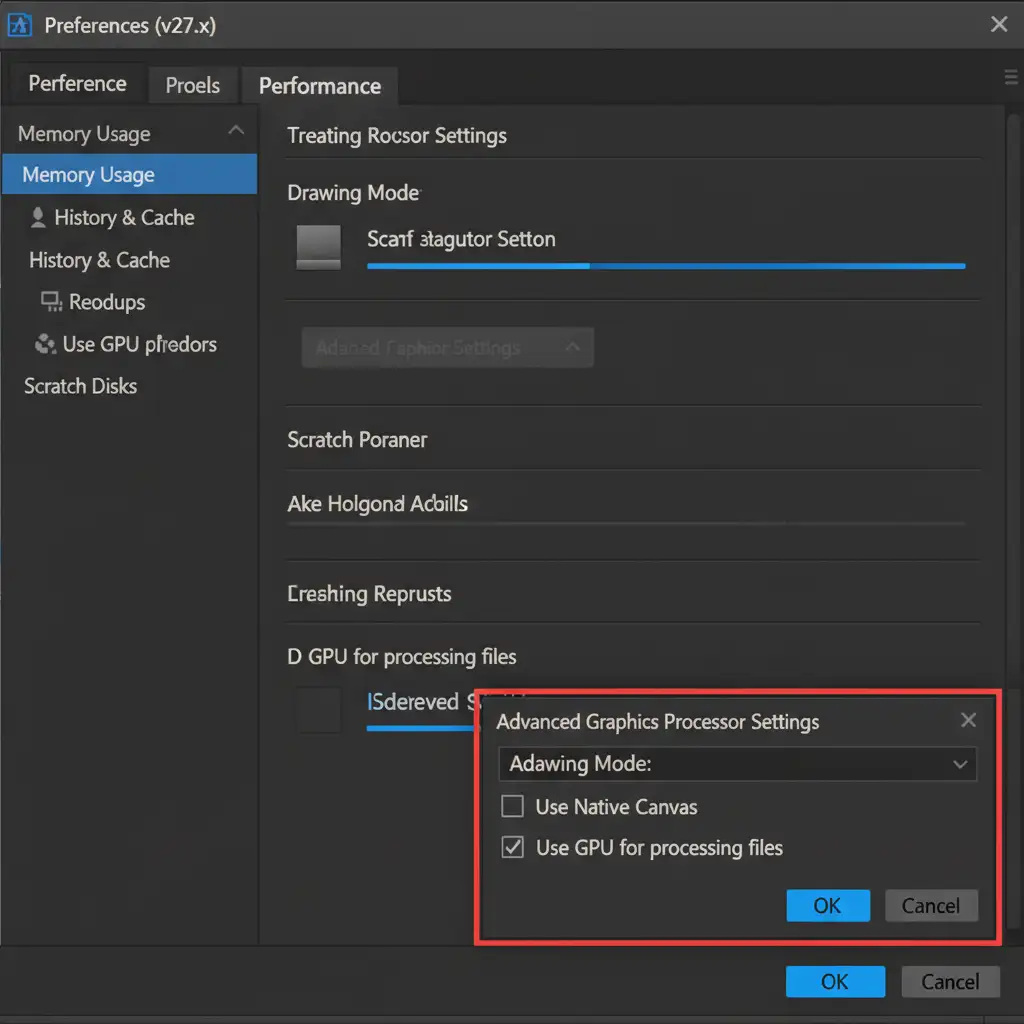Click the app logo icon in title bar
This screenshot has width=1024, height=1024.
pos(20,24)
